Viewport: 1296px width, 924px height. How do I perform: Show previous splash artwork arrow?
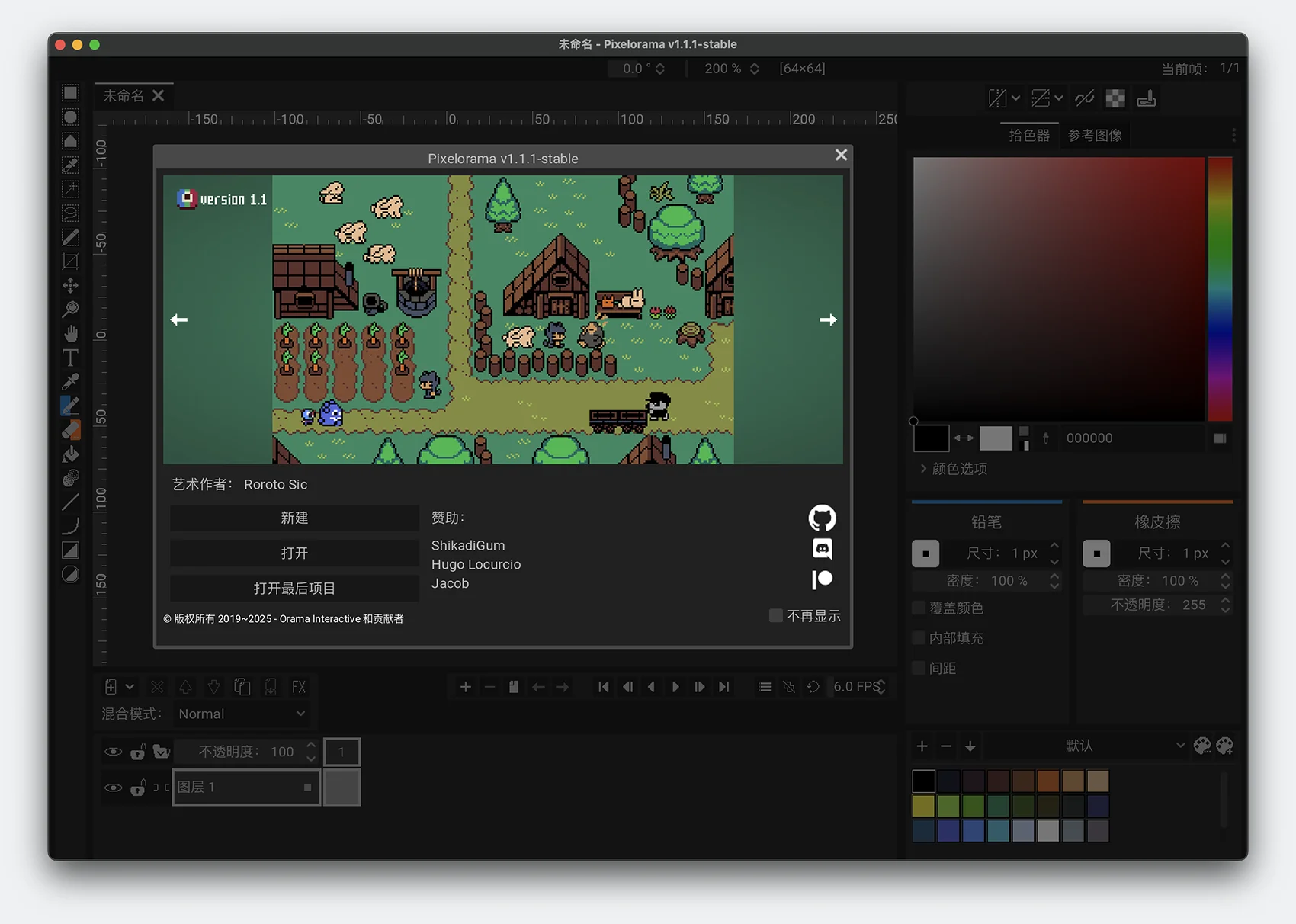coord(179,319)
